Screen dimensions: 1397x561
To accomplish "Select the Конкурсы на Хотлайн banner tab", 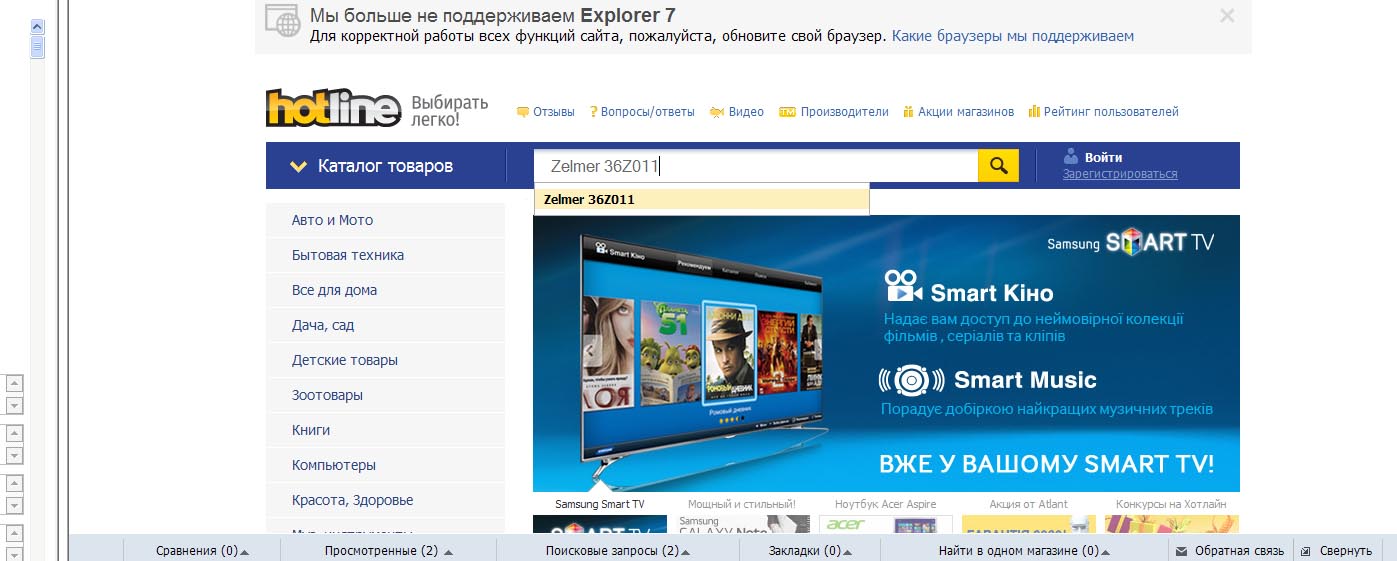I will (1171, 504).
